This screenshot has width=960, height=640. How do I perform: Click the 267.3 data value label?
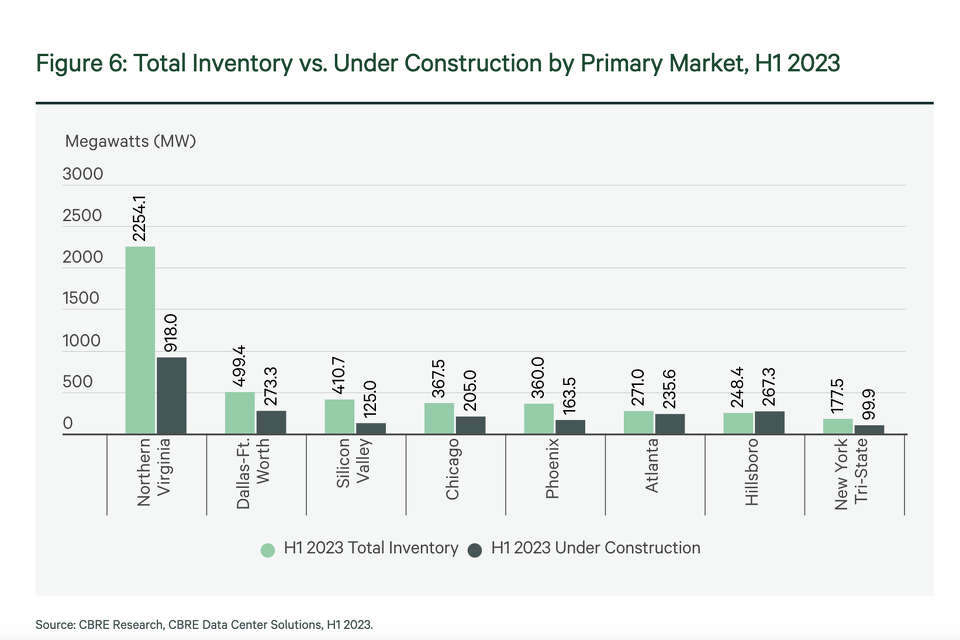(x=768, y=386)
